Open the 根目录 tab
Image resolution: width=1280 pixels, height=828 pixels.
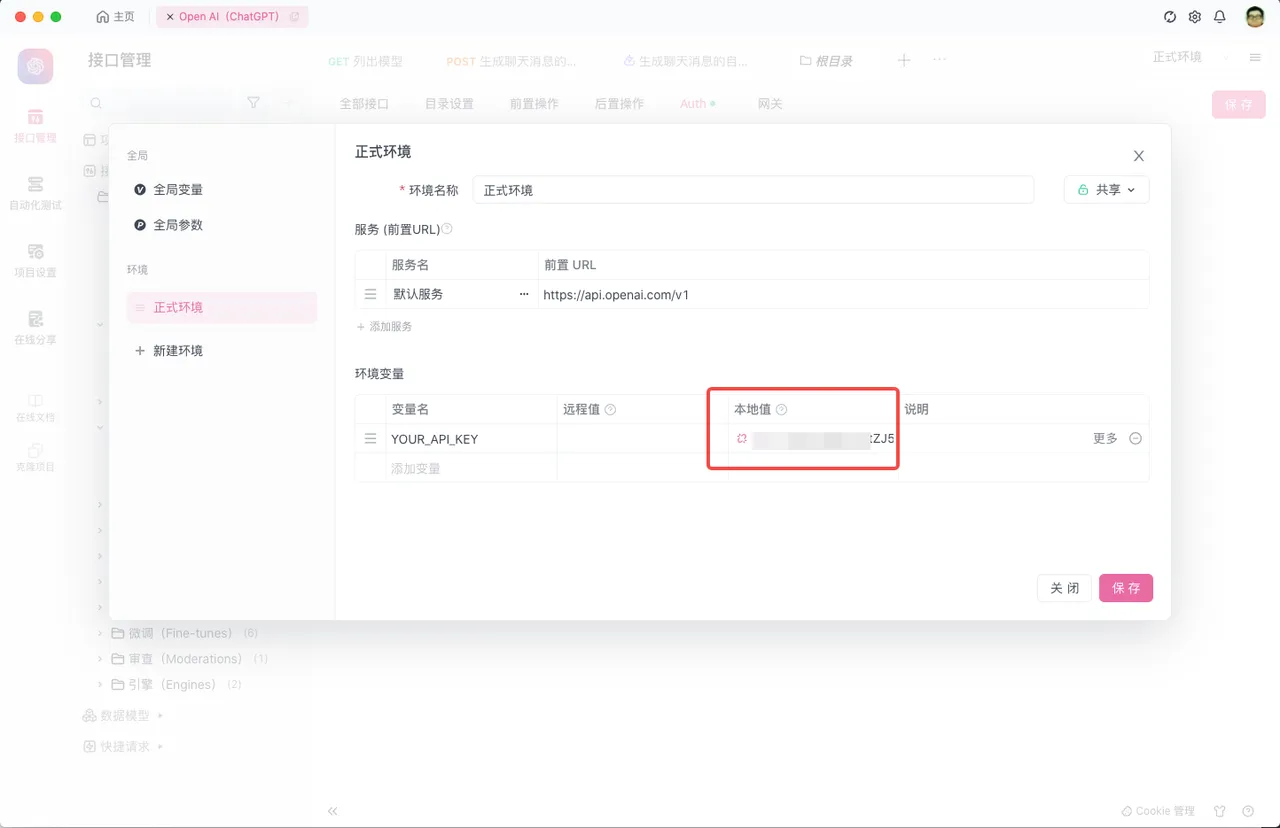826,61
